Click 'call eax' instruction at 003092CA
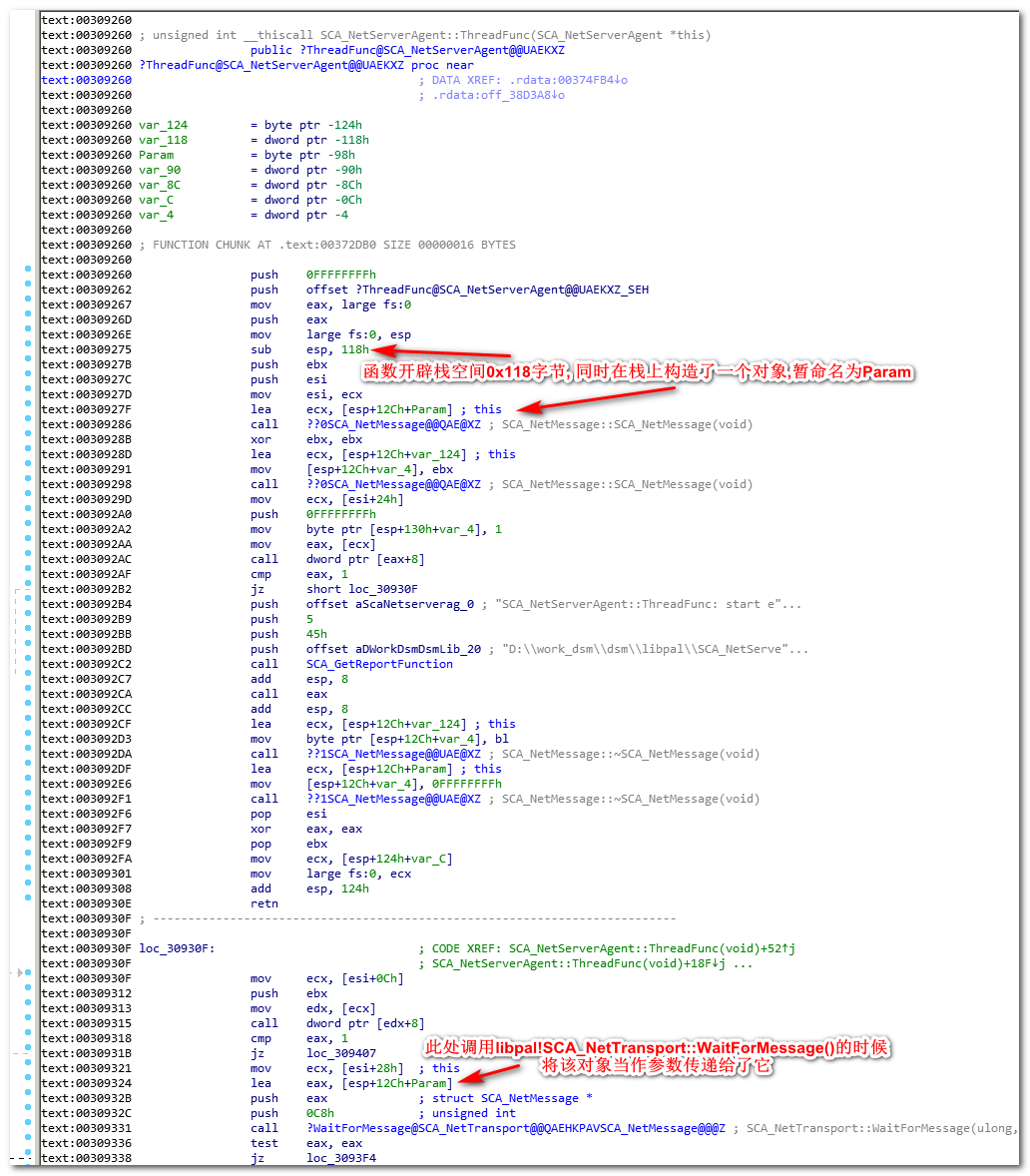Viewport: 1030px width, 1176px height. tap(288, 695)
